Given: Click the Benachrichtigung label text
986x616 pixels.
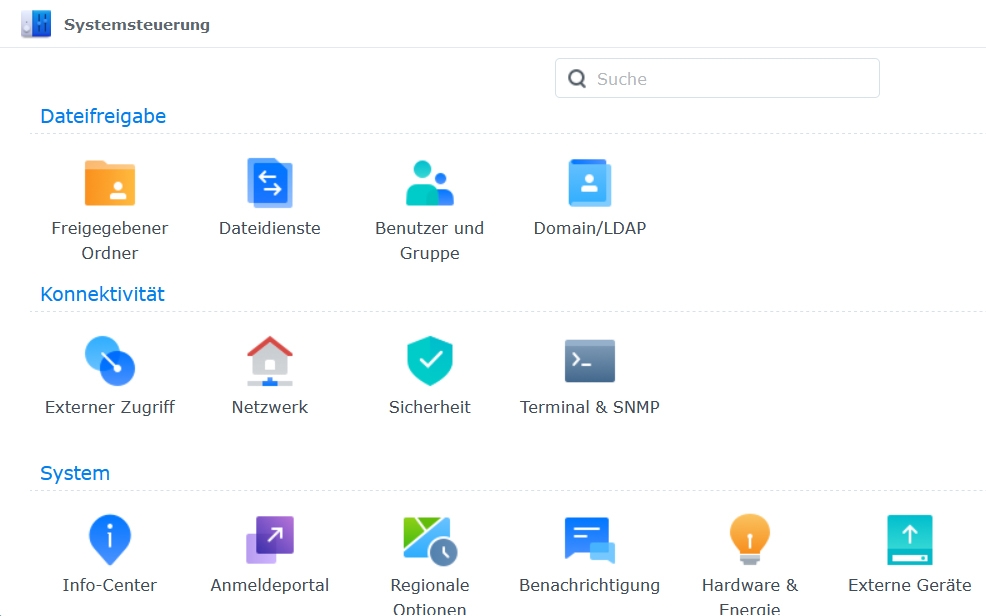Looking at the screenshot, I should [x=590, y=585].
